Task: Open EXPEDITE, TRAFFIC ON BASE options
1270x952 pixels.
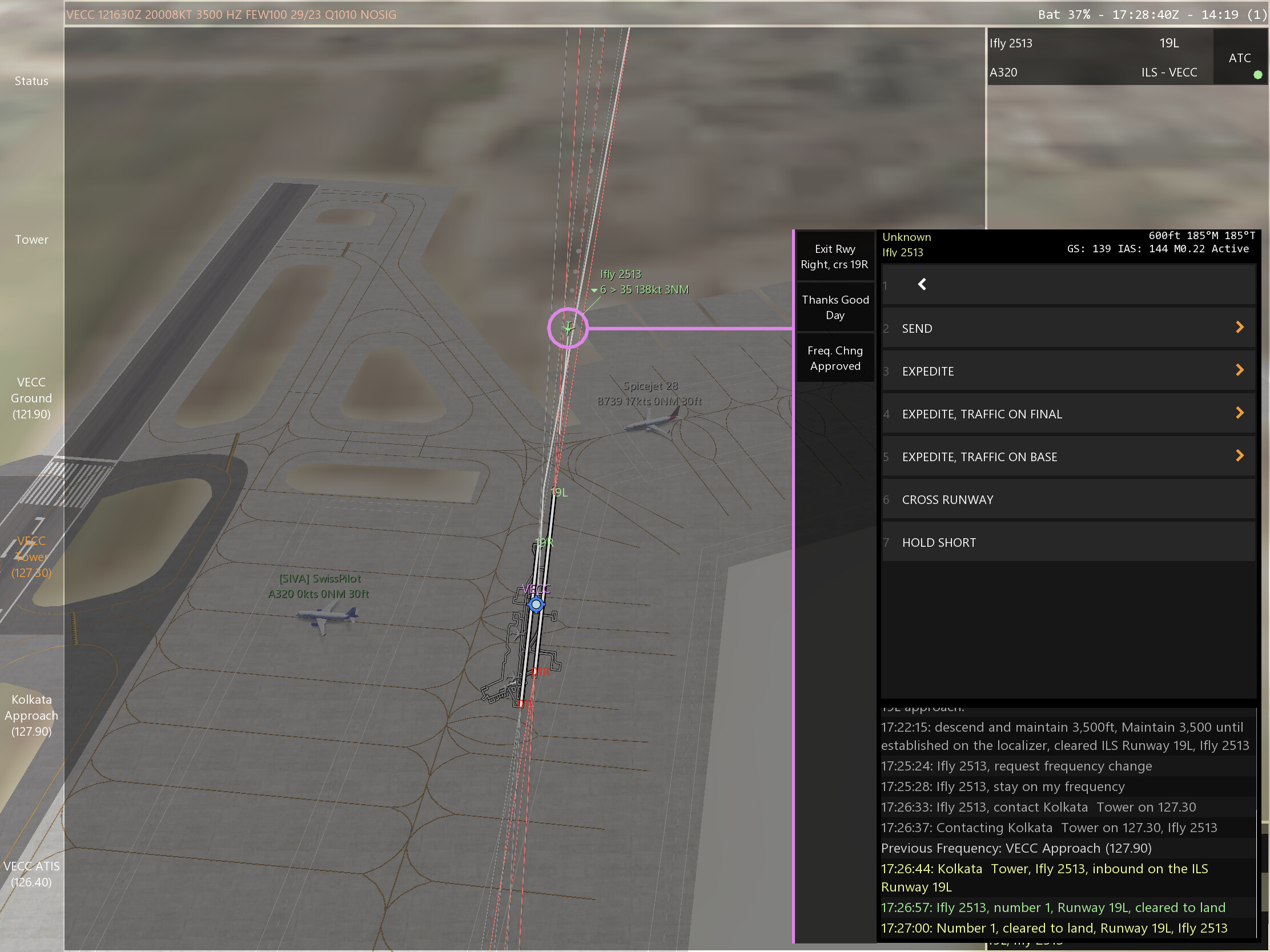Action: tap(1240, 456)
